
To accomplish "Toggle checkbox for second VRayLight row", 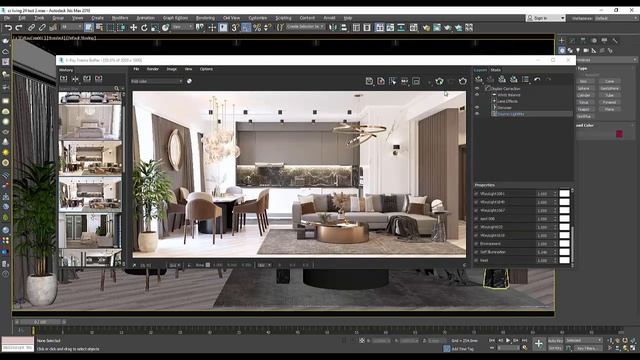I will (476, 202).
